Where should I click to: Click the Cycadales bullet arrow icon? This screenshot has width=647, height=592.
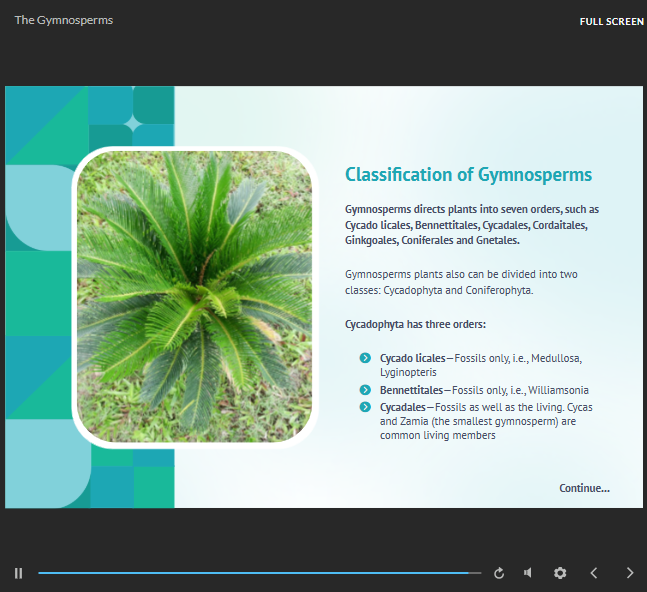point(366,407)
